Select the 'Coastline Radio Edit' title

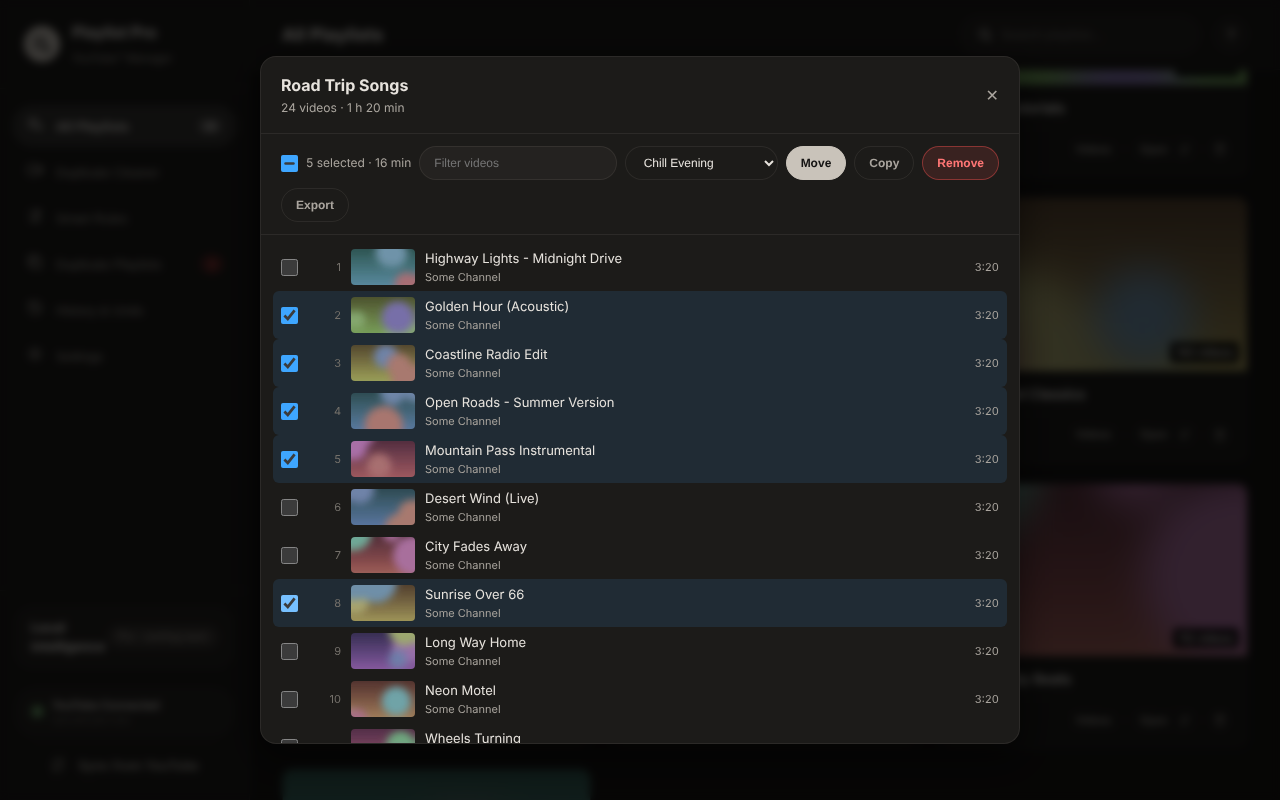pyautogui.click(x=486, y=354)
